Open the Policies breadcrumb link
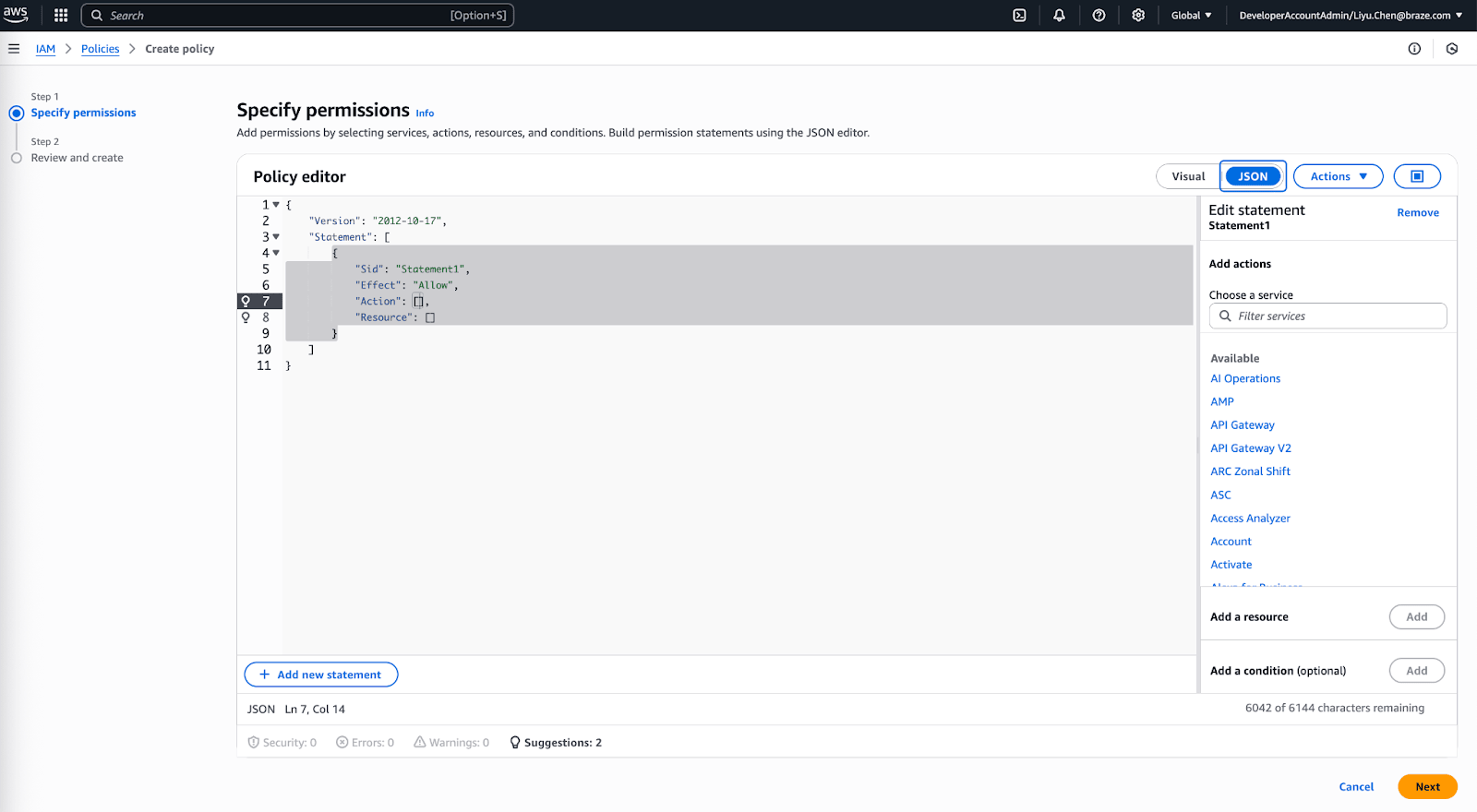The image size is (1477, 812). click(100, 49)
